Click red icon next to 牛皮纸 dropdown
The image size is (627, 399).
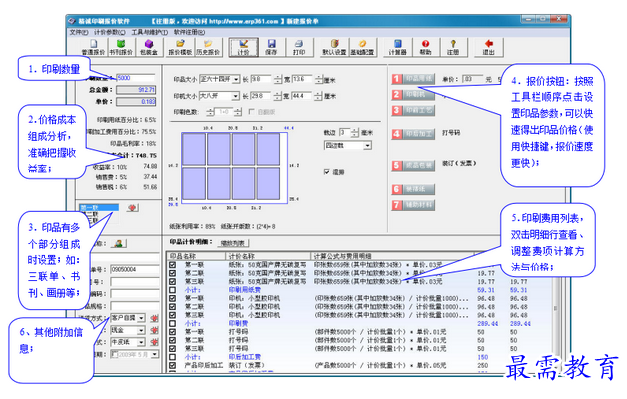pyautogui.click(x=154, y=342)
